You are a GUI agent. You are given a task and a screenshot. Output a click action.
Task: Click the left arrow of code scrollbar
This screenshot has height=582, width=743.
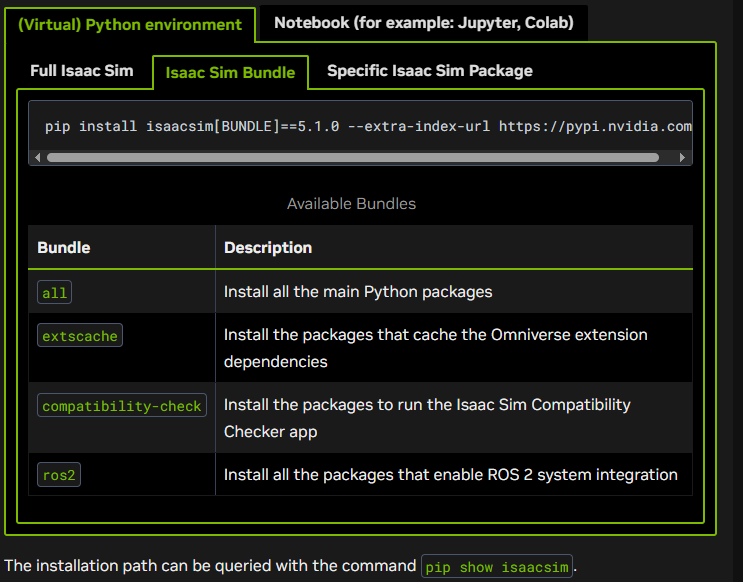(37, 157)
